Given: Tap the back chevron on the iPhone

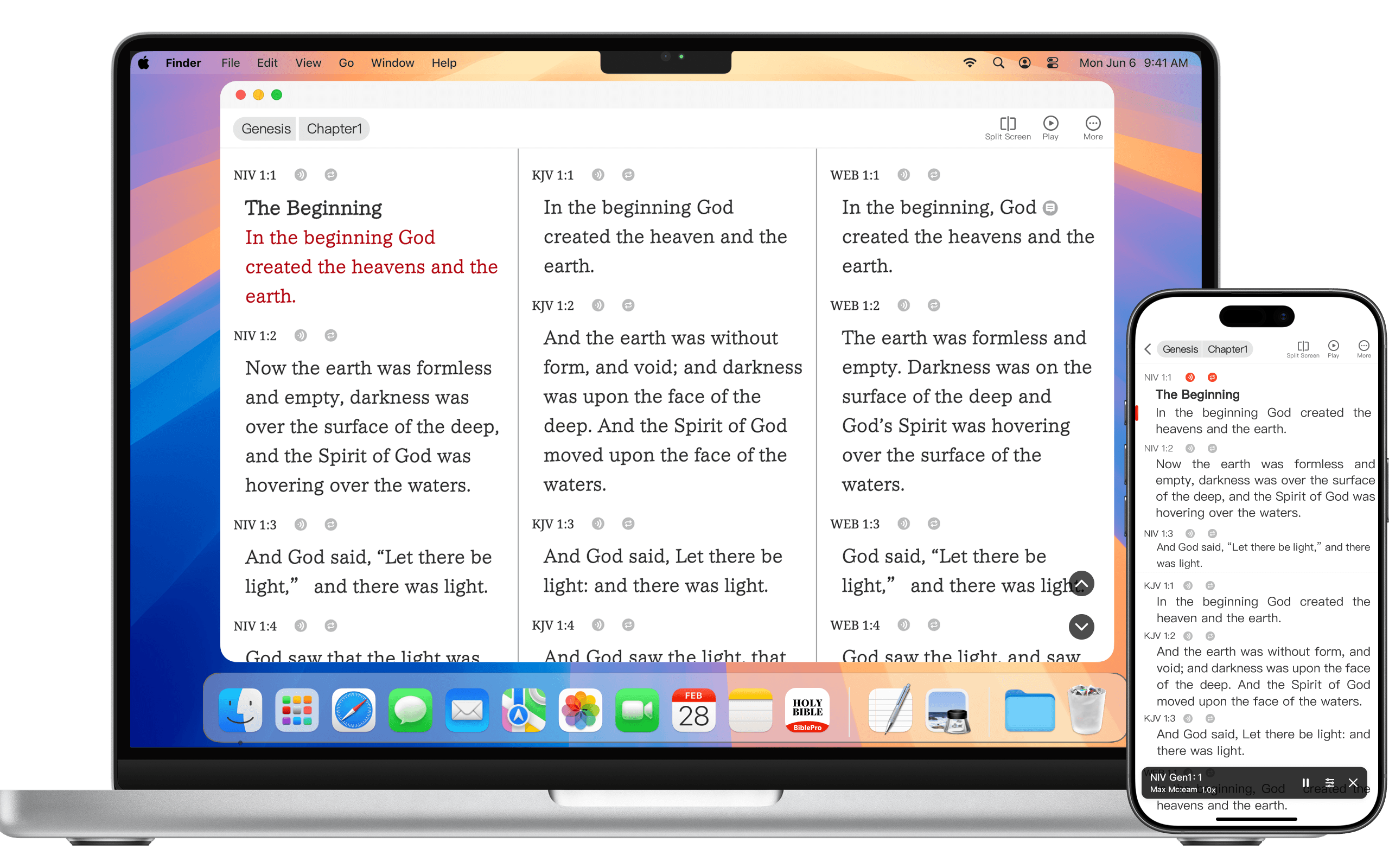Looking at the screenshot, I should pos(1148,349).
